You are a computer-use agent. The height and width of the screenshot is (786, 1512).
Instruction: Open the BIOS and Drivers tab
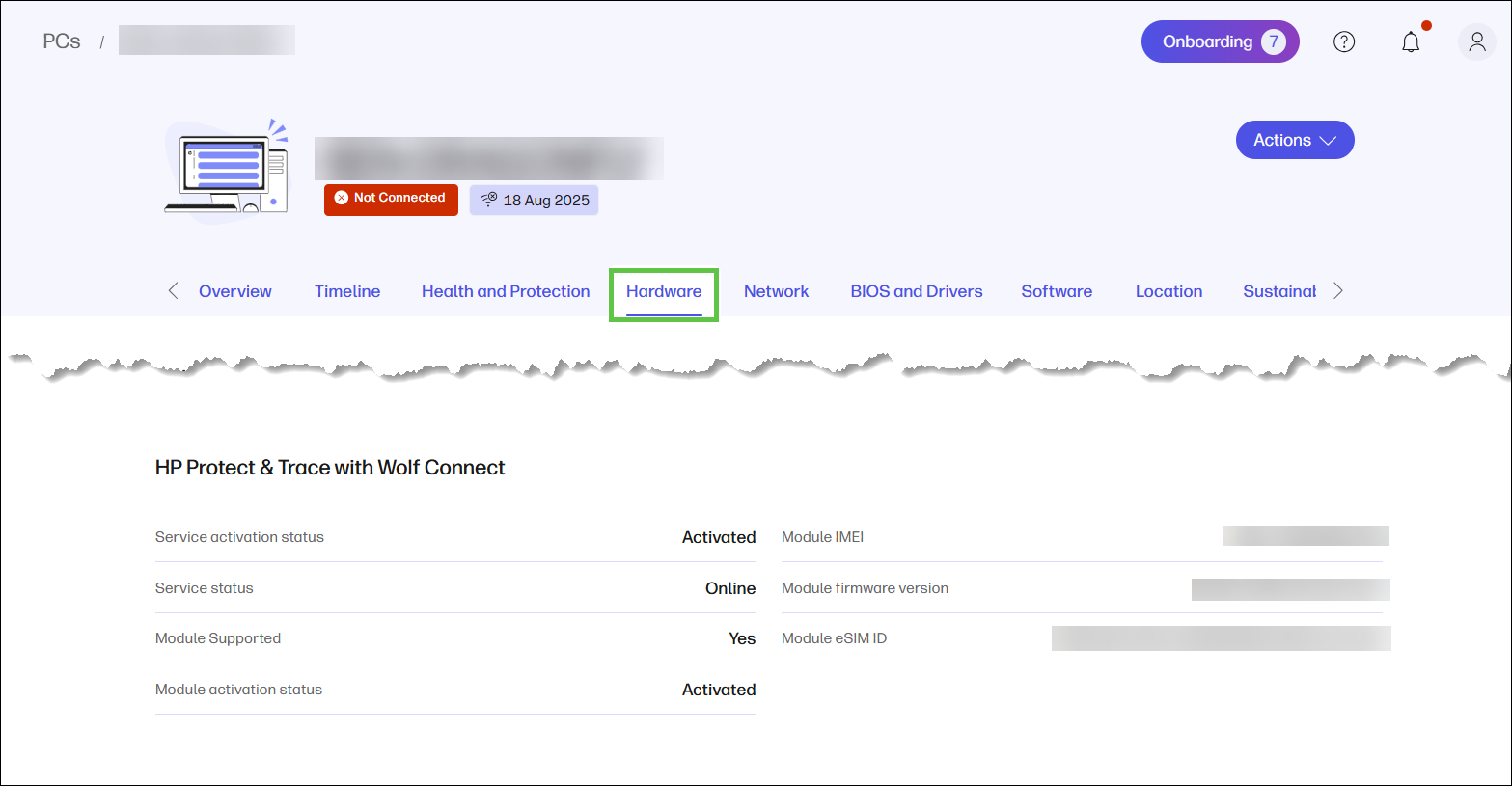[916, 291]
